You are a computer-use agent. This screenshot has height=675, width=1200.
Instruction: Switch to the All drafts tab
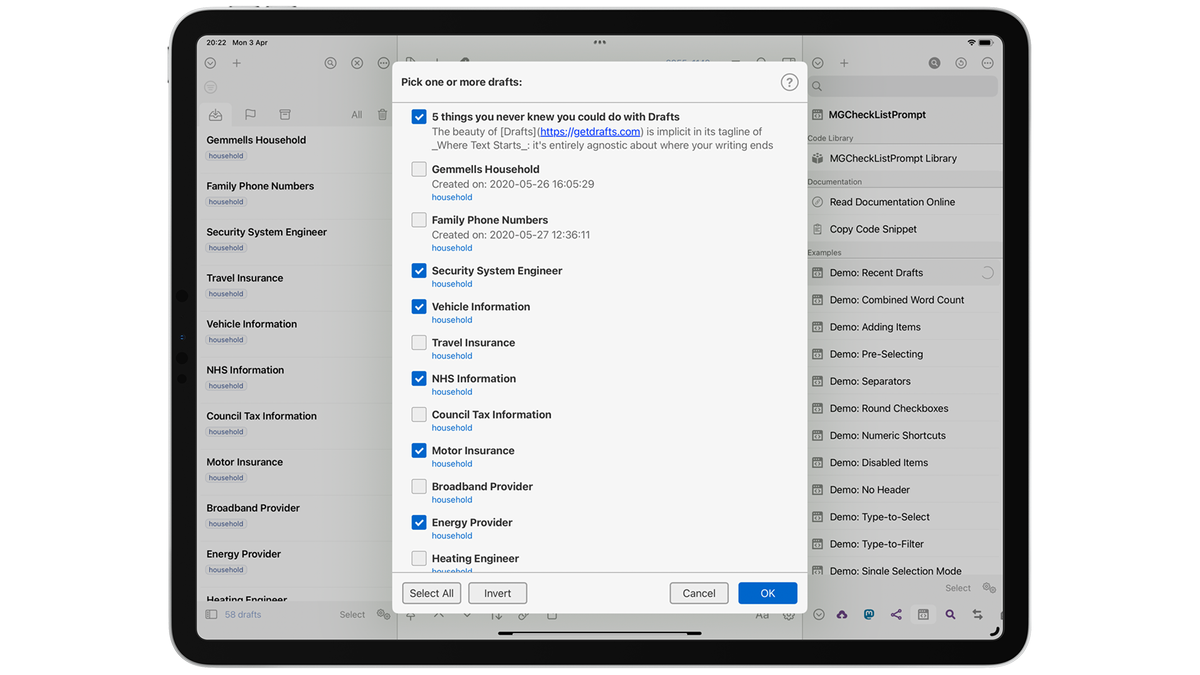coord(356,115)
